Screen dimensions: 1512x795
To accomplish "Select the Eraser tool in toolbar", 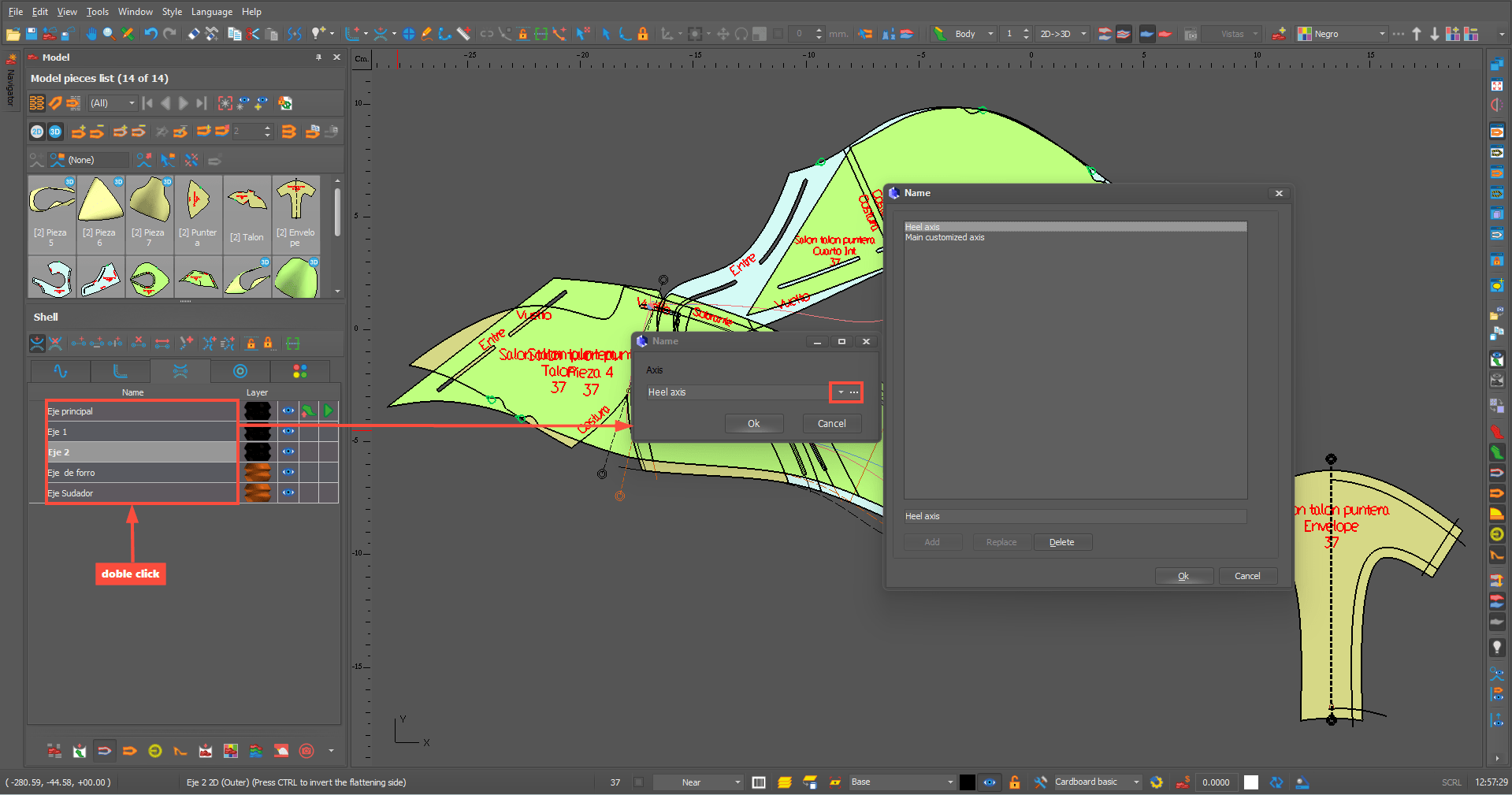I will pos(193,34).
